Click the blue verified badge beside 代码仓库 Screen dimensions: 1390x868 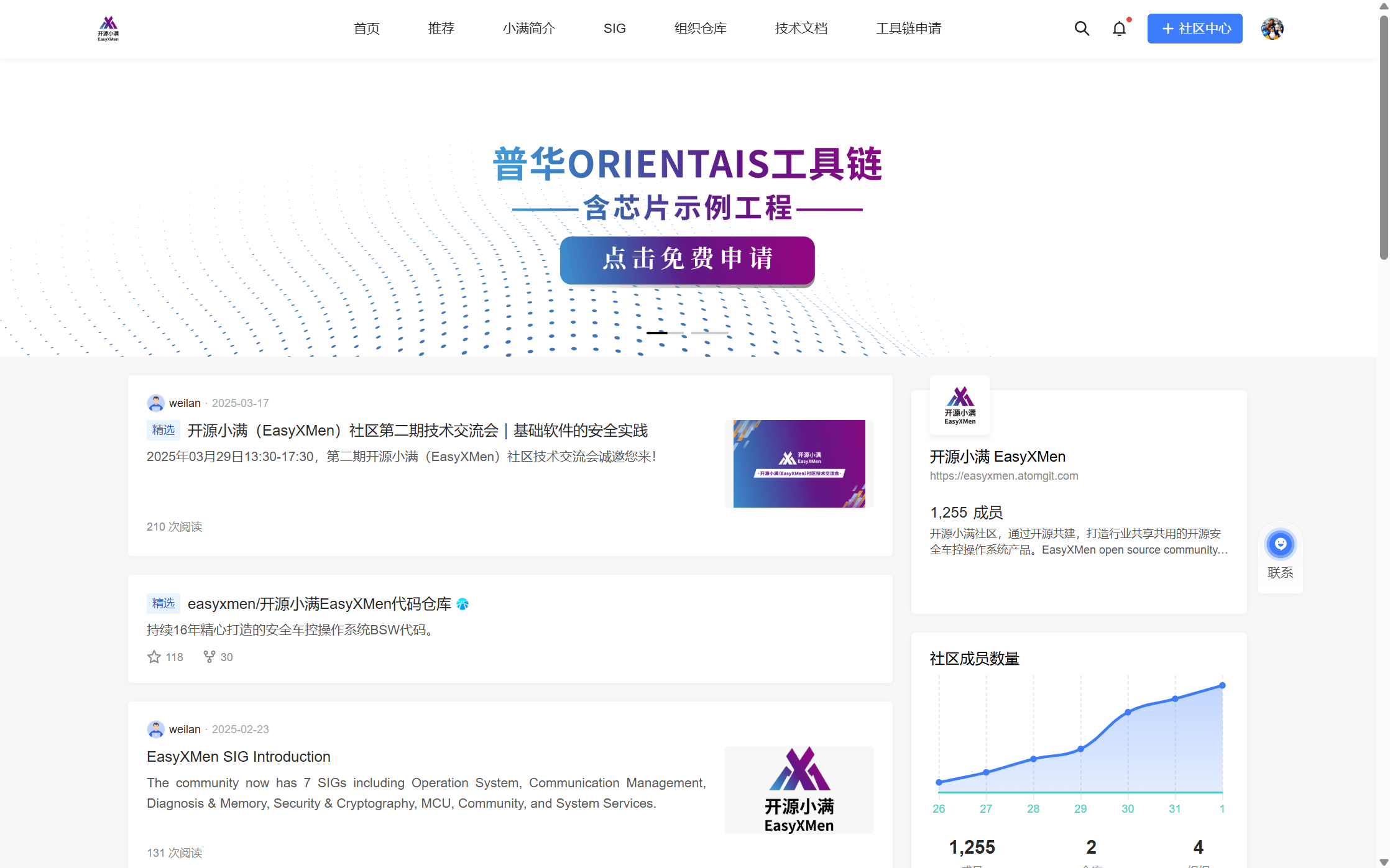pos(463,604)
